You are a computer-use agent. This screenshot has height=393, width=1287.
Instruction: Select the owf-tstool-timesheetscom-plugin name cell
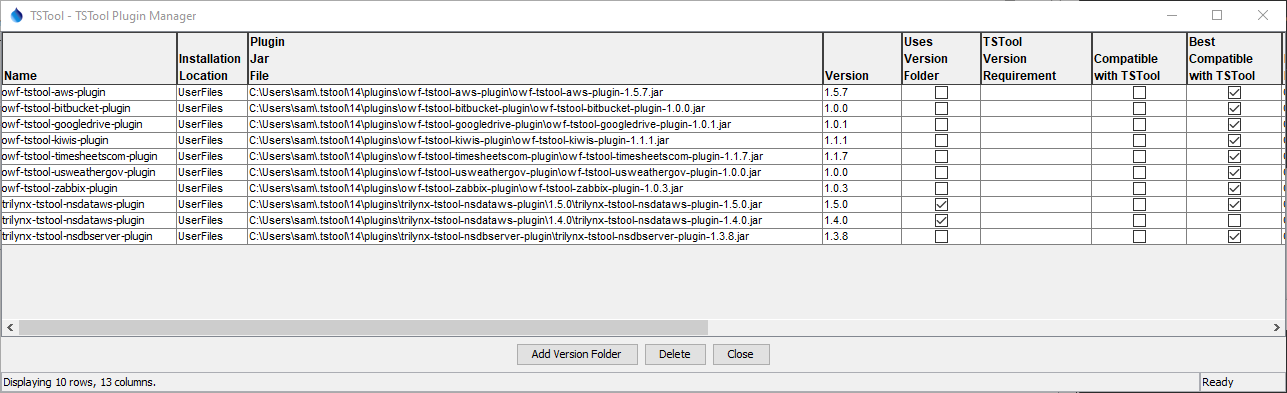point(89,156)
